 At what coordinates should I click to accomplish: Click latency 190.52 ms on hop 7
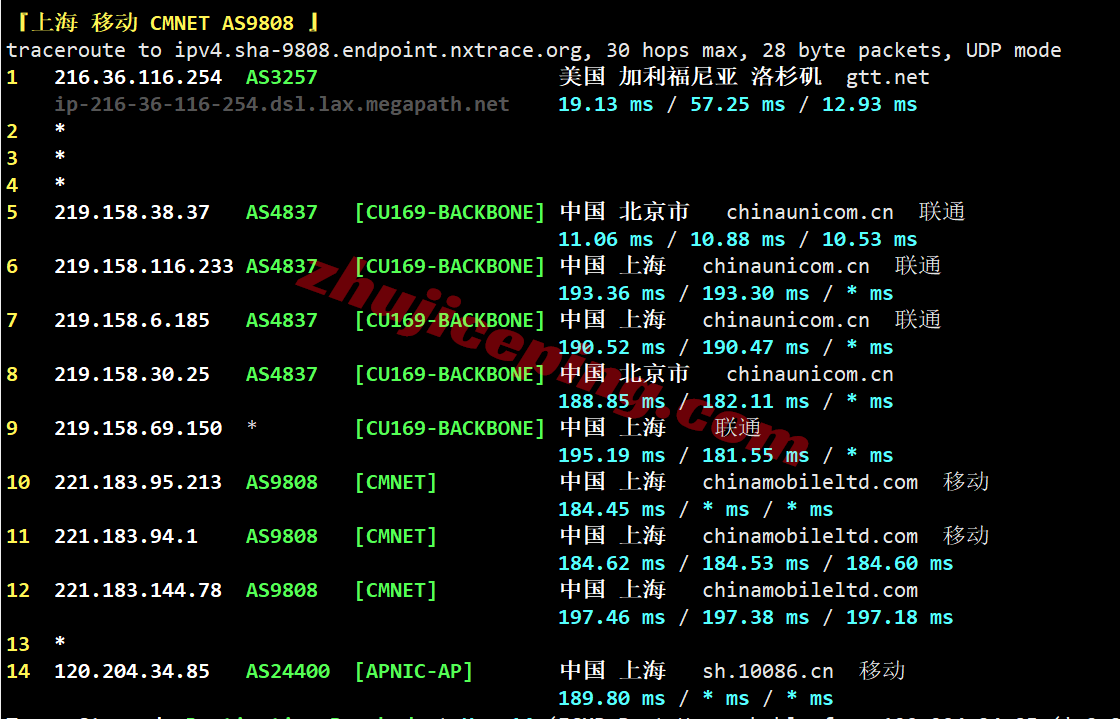coord(611,348)
